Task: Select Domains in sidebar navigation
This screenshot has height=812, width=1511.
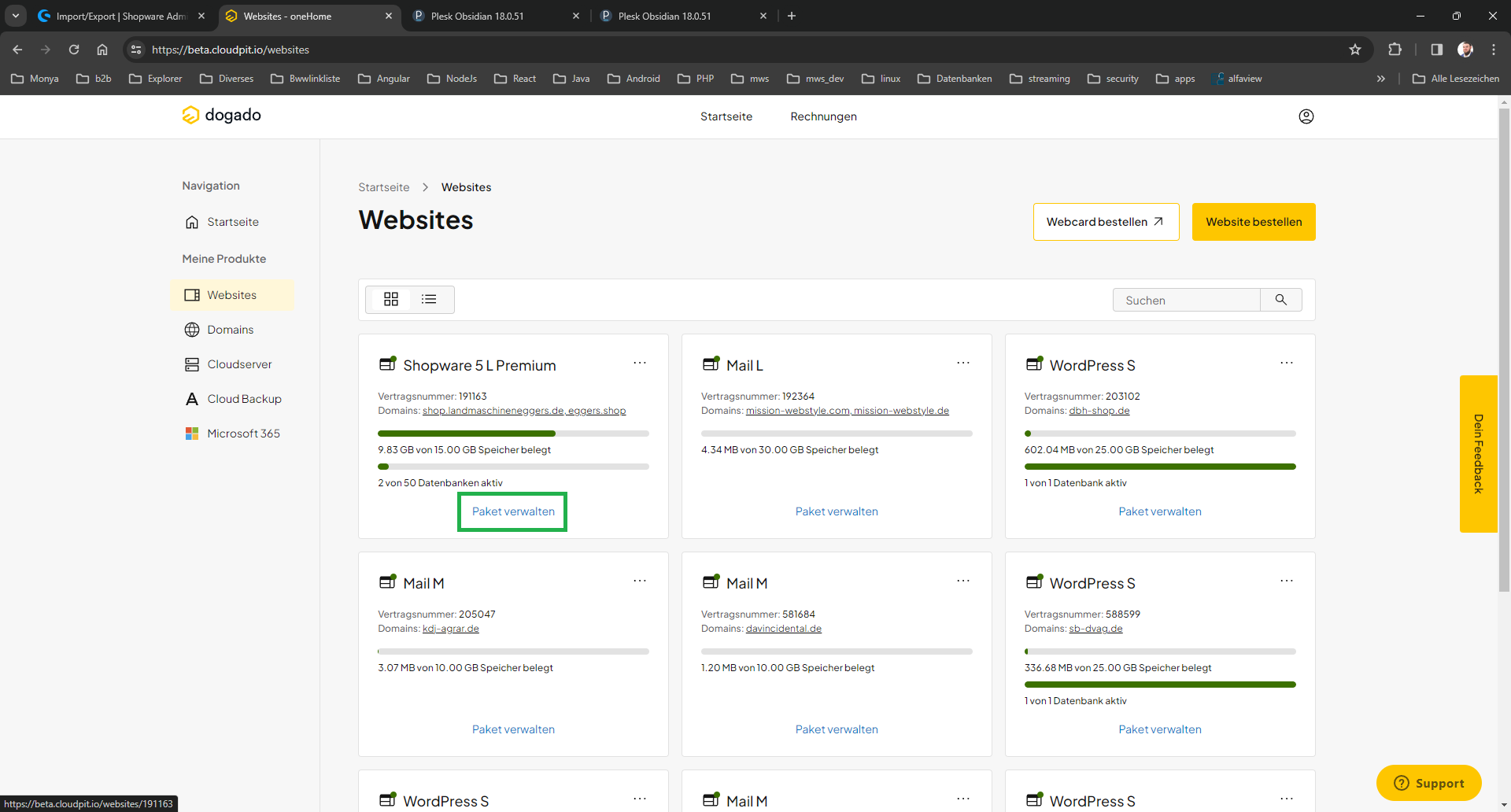Action: pos(230,330)
